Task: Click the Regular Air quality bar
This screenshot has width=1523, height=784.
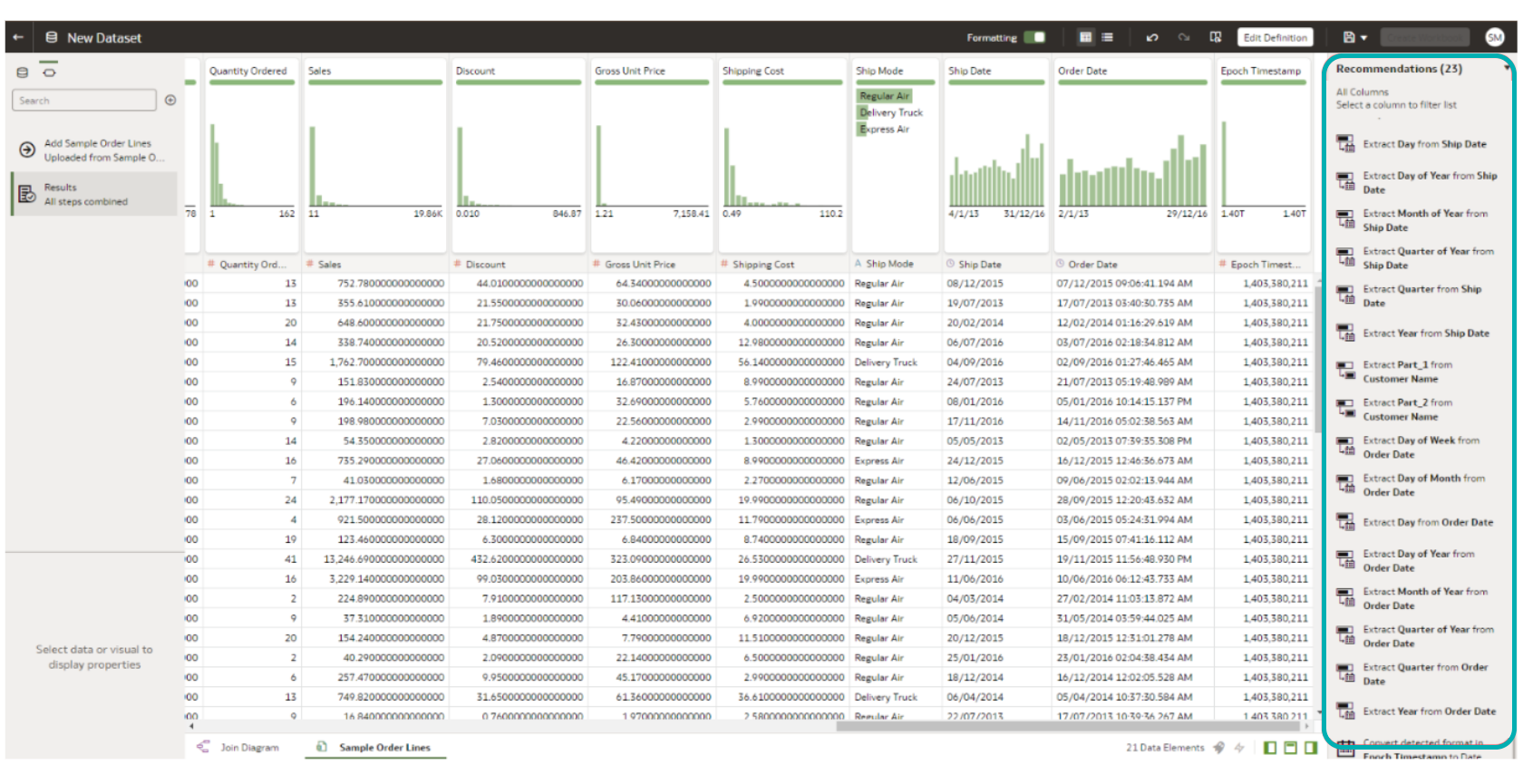Action: click(x=884, y=95)
